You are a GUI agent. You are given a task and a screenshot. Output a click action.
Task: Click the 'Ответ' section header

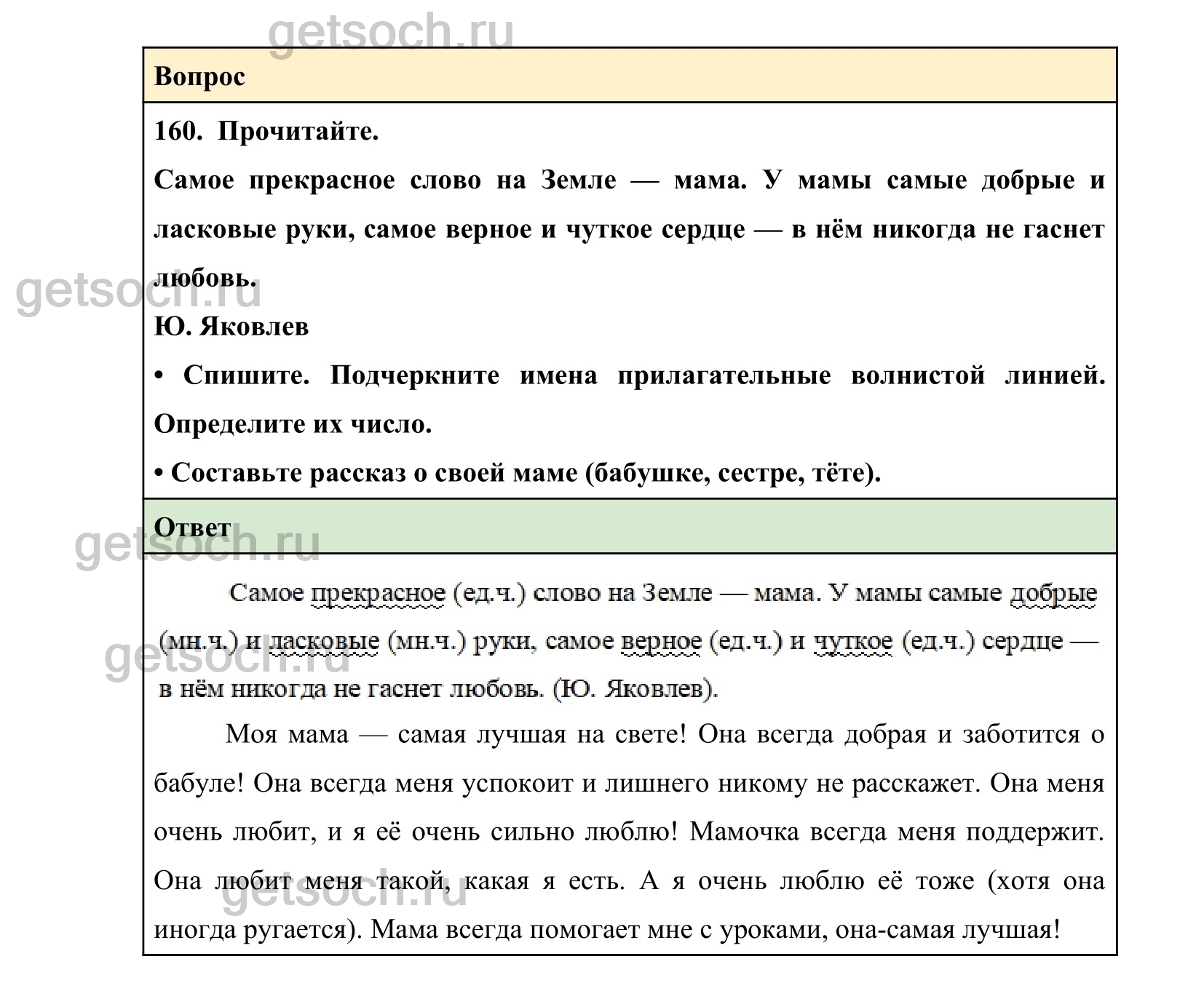(193, 527)
